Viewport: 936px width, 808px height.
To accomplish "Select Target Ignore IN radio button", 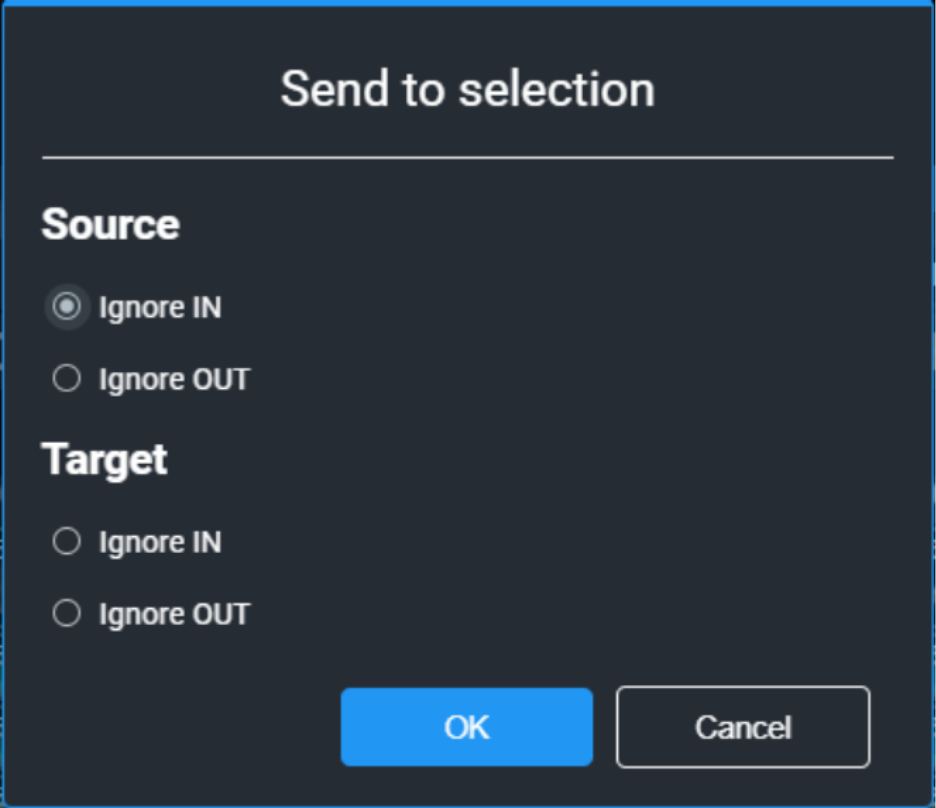I will tap(67, 541).
